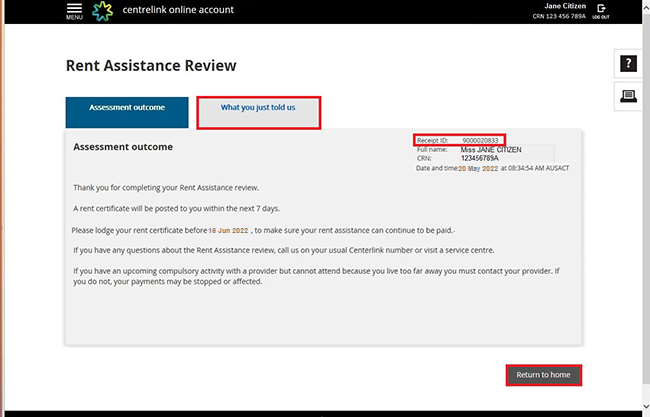650x417 pixels.
Task: Click the Centrelink star logo
Action: [102, 11]
